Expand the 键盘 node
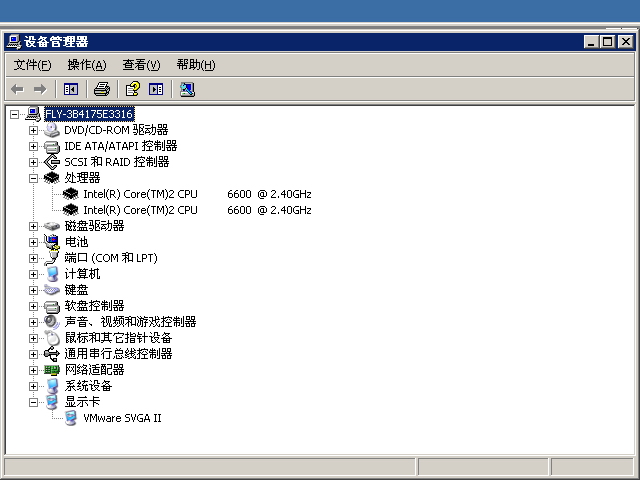Image resolution: width=640 pixels, height=480 pixels. click(33, 290)
